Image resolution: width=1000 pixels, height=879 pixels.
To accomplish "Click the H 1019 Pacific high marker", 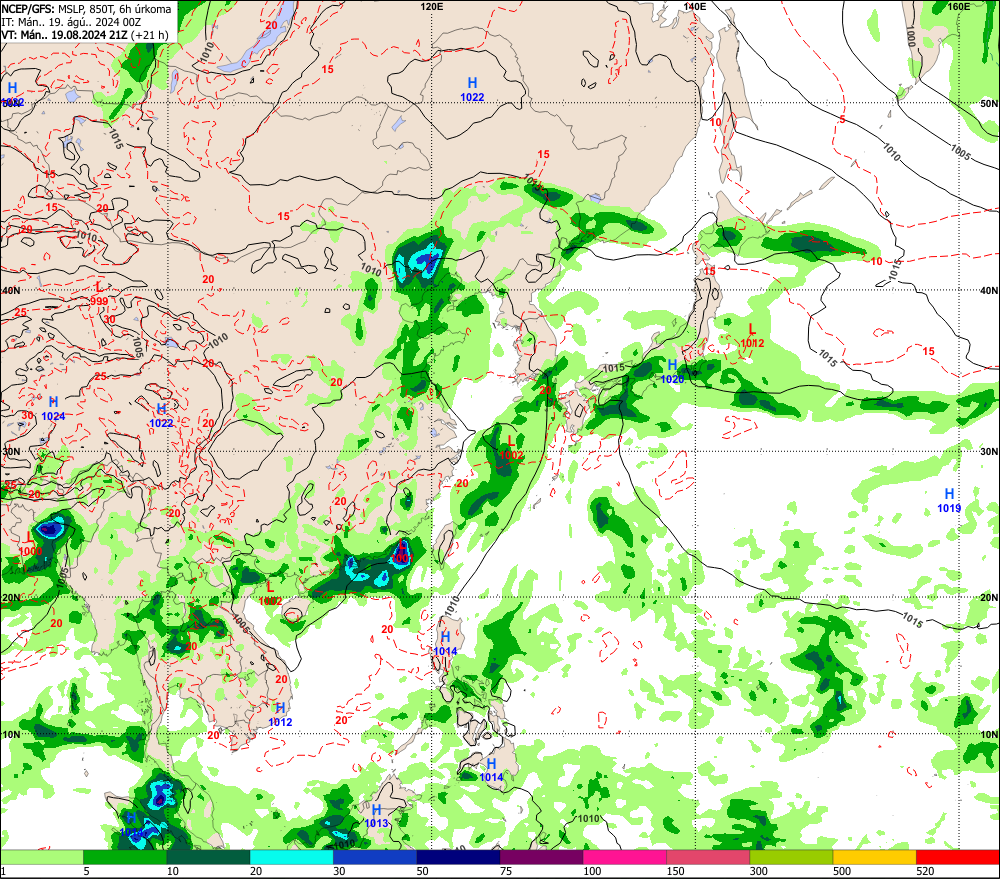I will click(x=949, y=500).
